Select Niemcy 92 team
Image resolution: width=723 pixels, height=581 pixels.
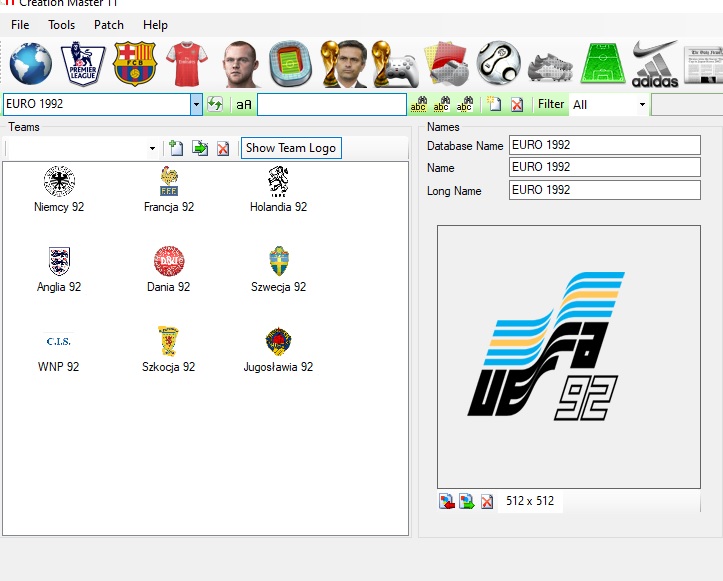point(59,189)
